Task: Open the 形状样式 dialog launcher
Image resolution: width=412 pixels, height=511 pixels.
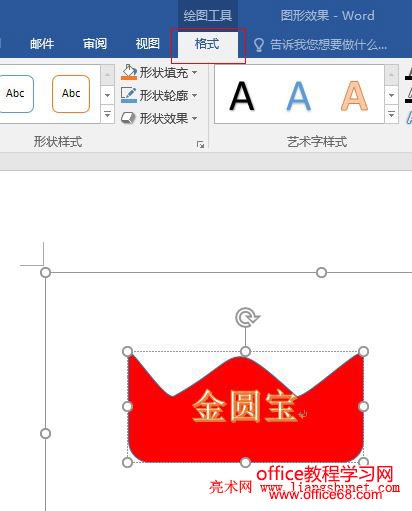Action: click(x=201, y=144)
